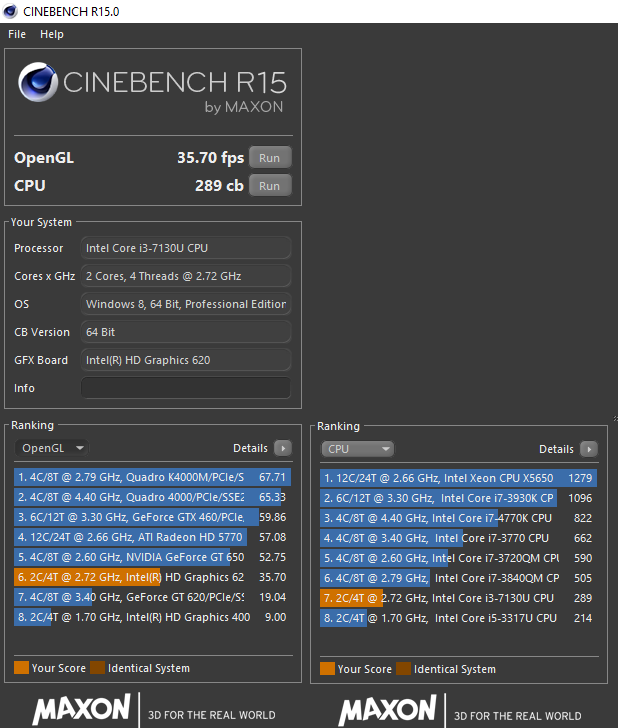This screenshot has width=618, height=728.
Task: Expand the OpenGL ranking type dropdown
Action: tap(52, 449)
